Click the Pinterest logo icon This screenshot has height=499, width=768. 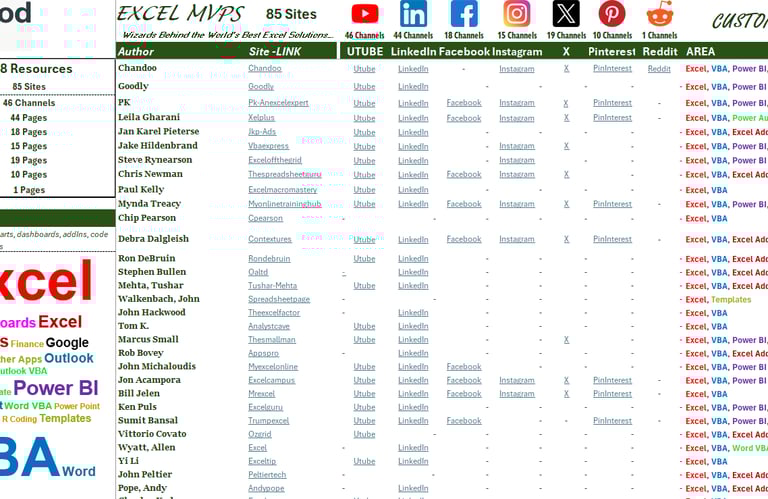pyautogui.click(x=612, y=14)
